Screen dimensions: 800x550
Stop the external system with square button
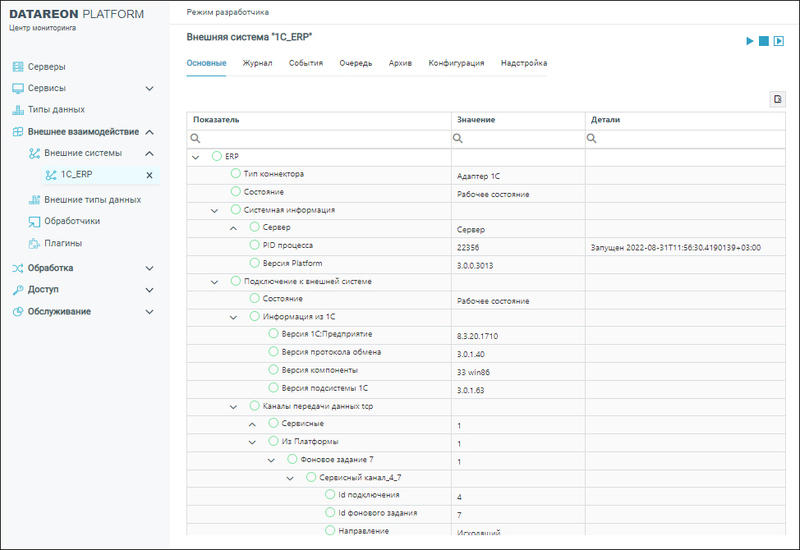[x=764, y=41]
